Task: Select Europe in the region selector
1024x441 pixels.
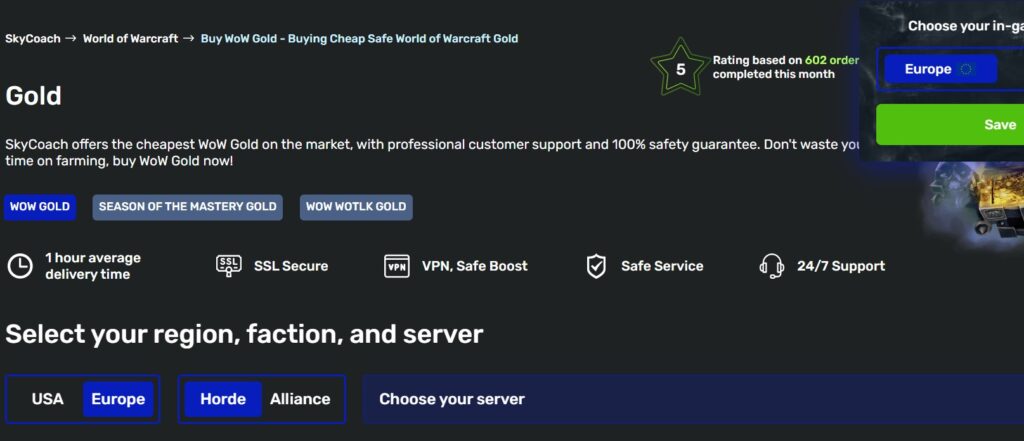Action: pos(118,399)
